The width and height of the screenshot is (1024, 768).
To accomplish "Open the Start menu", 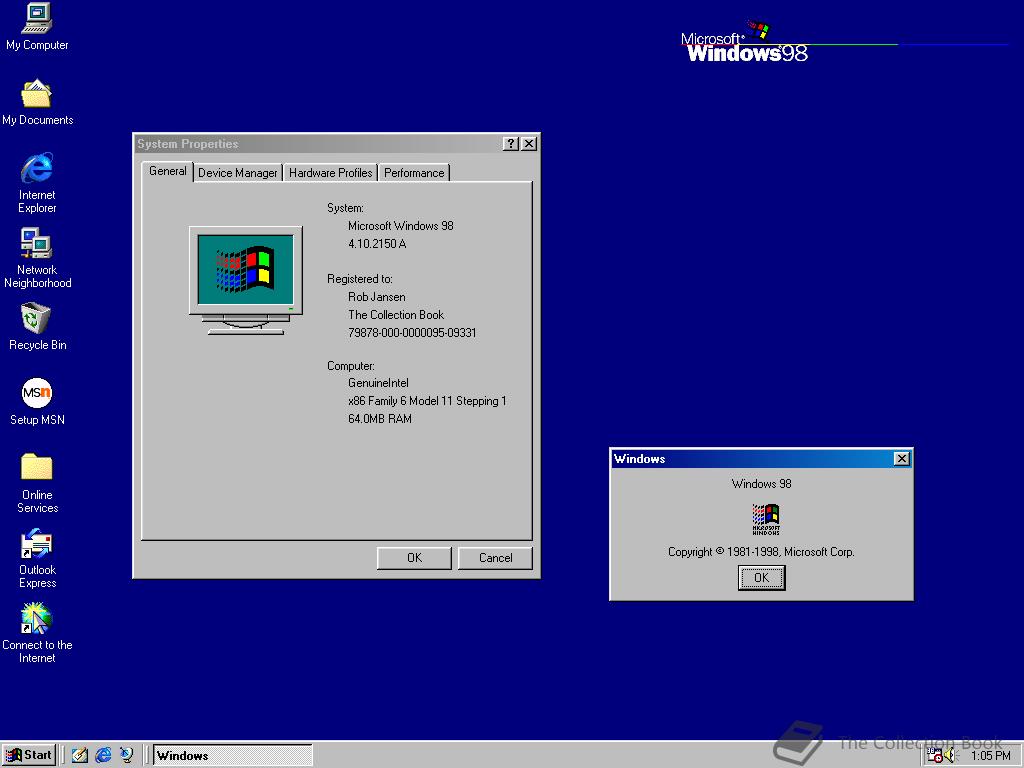I will click(x=29, y=755).
